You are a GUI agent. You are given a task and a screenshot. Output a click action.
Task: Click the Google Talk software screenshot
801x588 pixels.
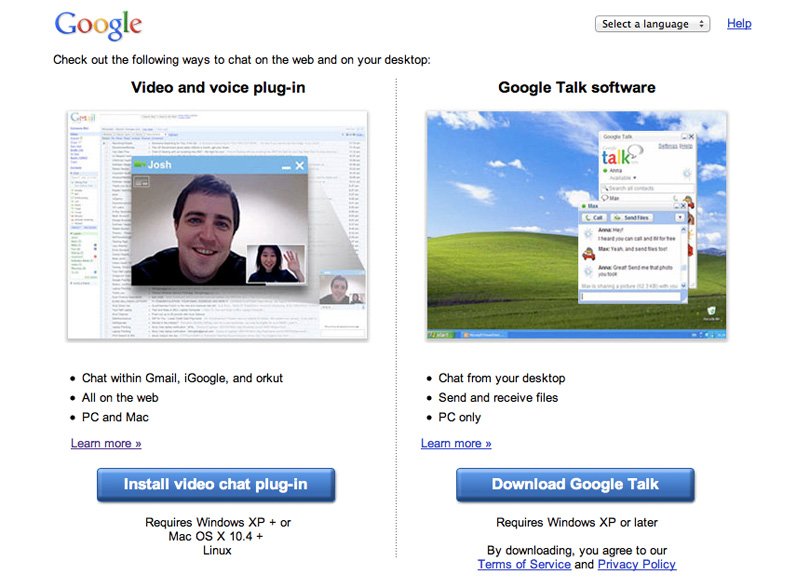point(576,225)
